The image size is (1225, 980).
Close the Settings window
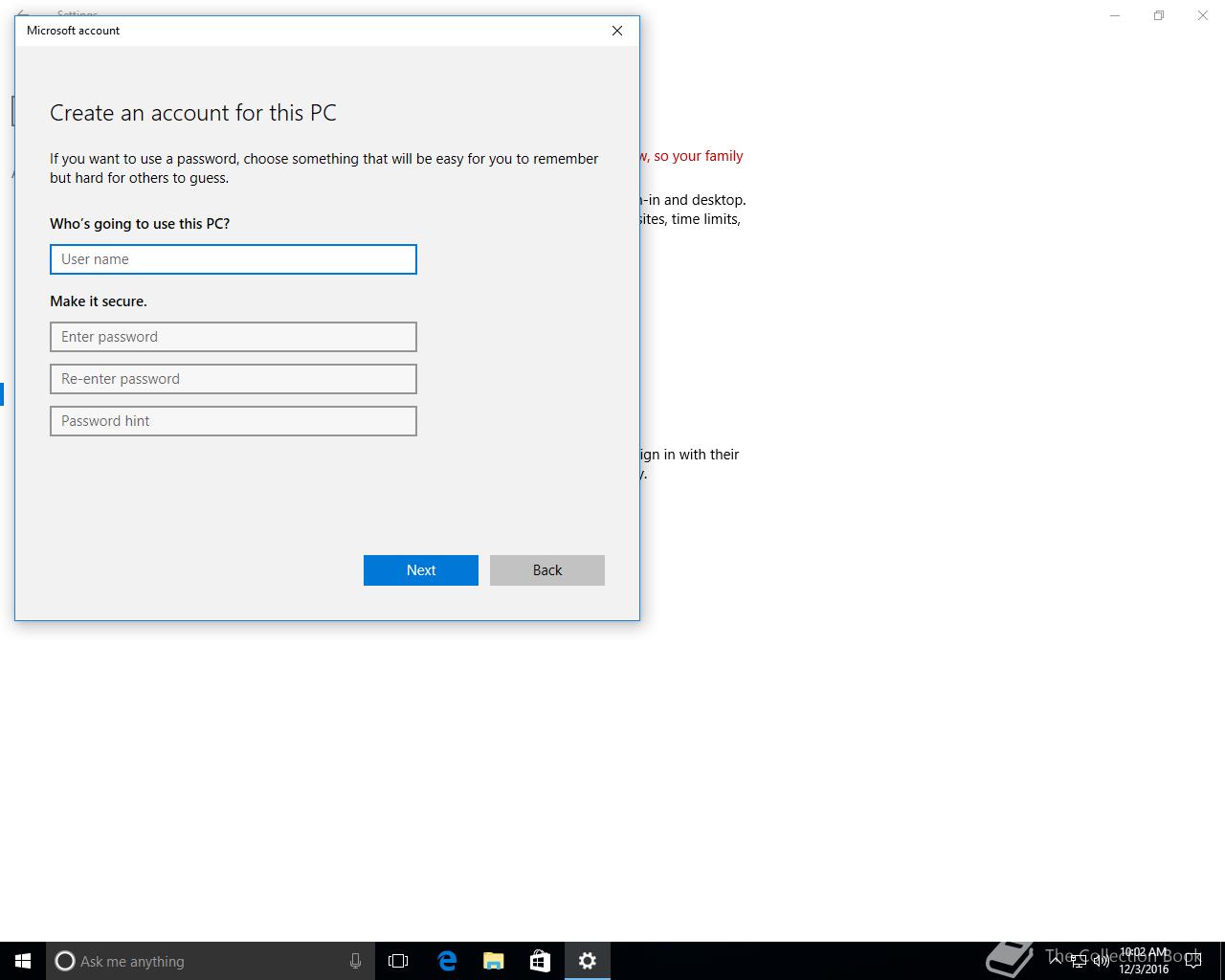pyautogui.click(x=1203, y=15)
